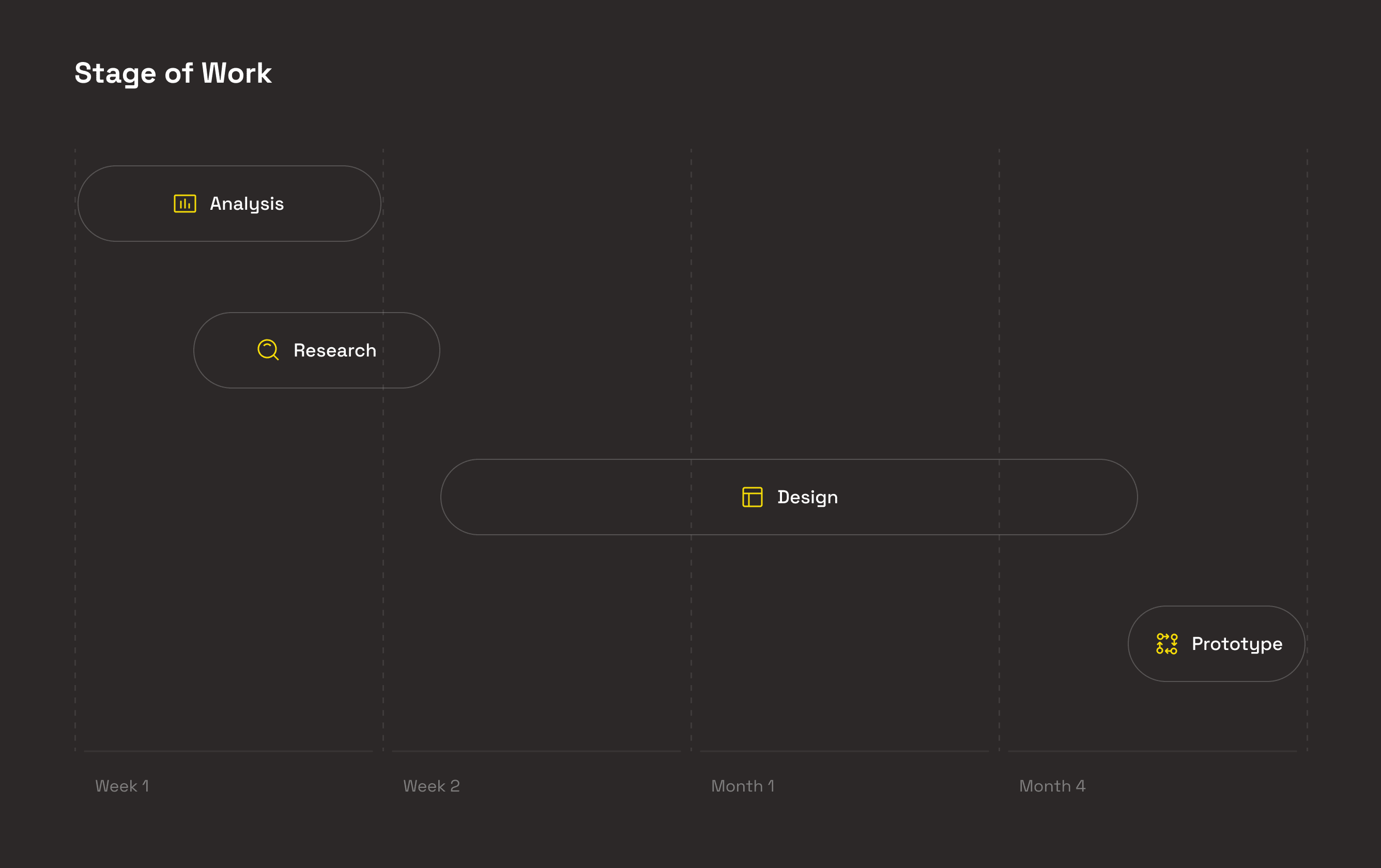Open the Design stage bar
The height and width of the screenshot is (868, 1381).
tap(789, 497)
